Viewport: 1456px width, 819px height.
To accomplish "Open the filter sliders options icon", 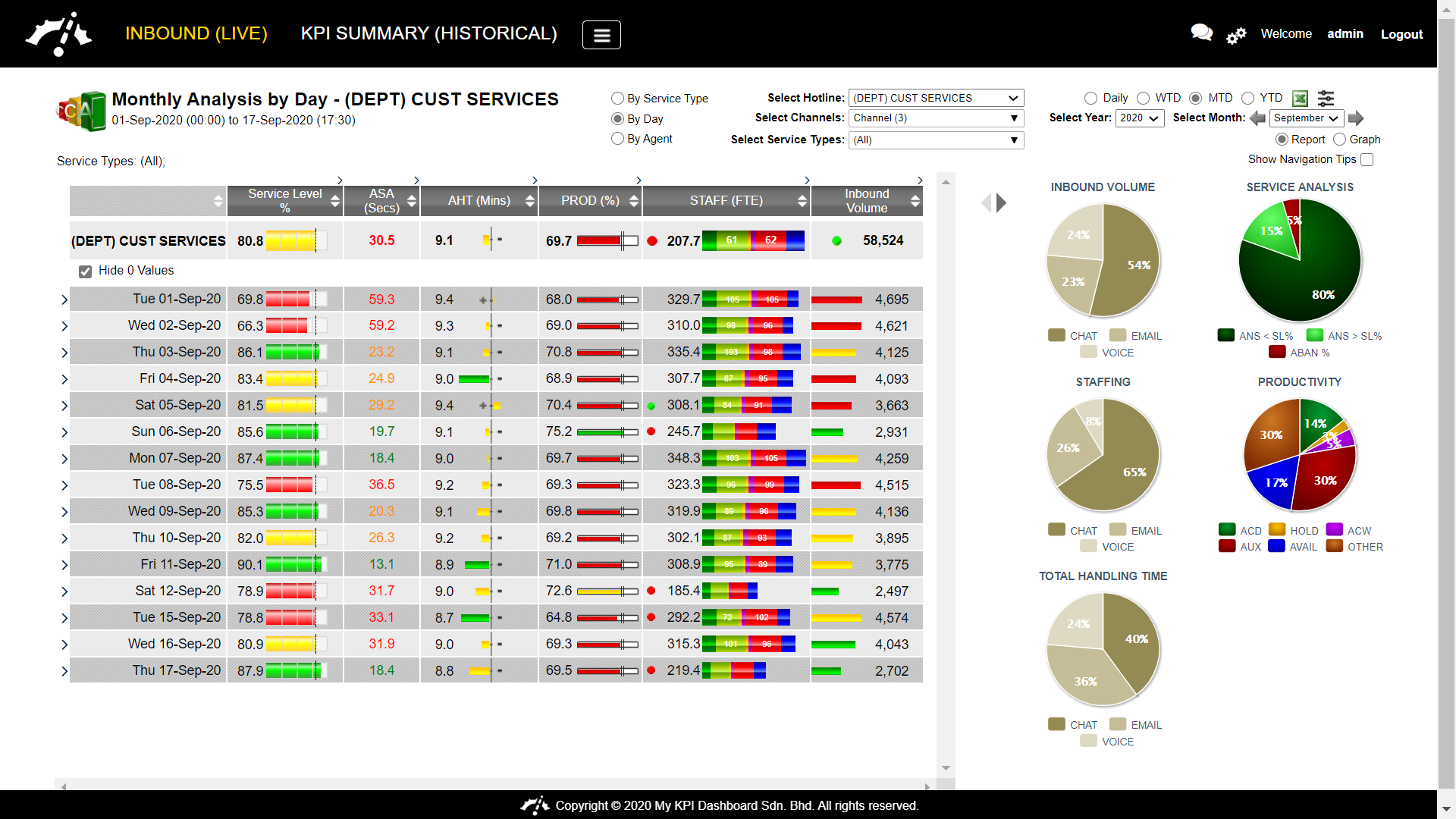I will (x=1326, y=98).
